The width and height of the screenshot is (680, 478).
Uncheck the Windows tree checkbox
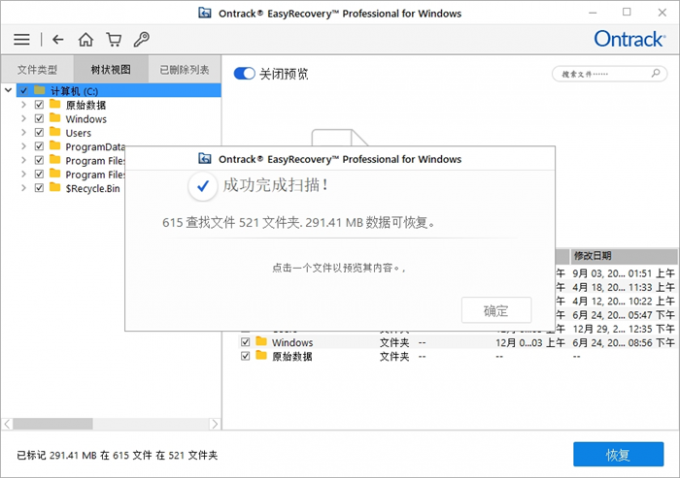click(39, 118)
